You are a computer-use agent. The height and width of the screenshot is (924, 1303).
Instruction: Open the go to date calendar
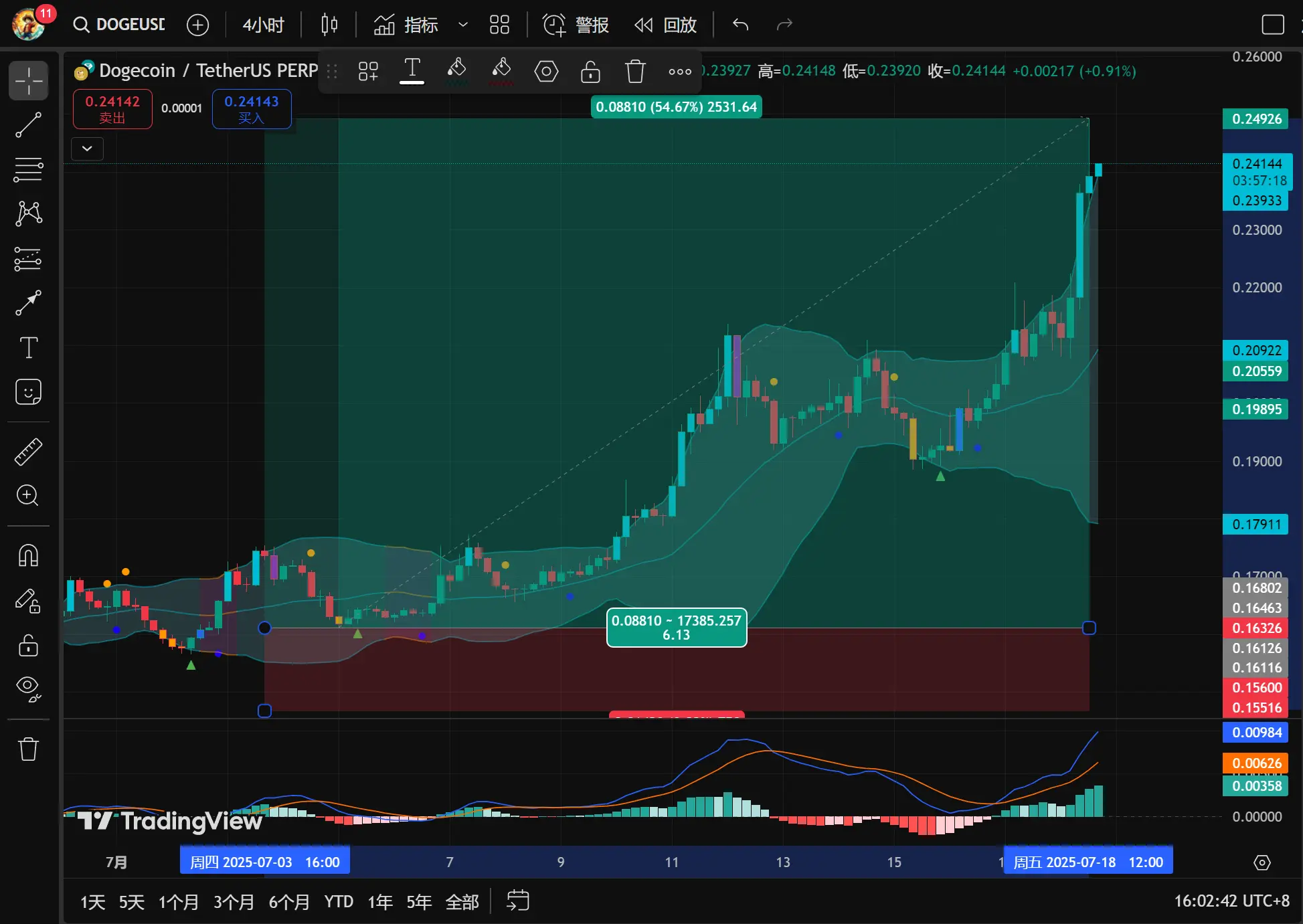(x=517, y=901)
